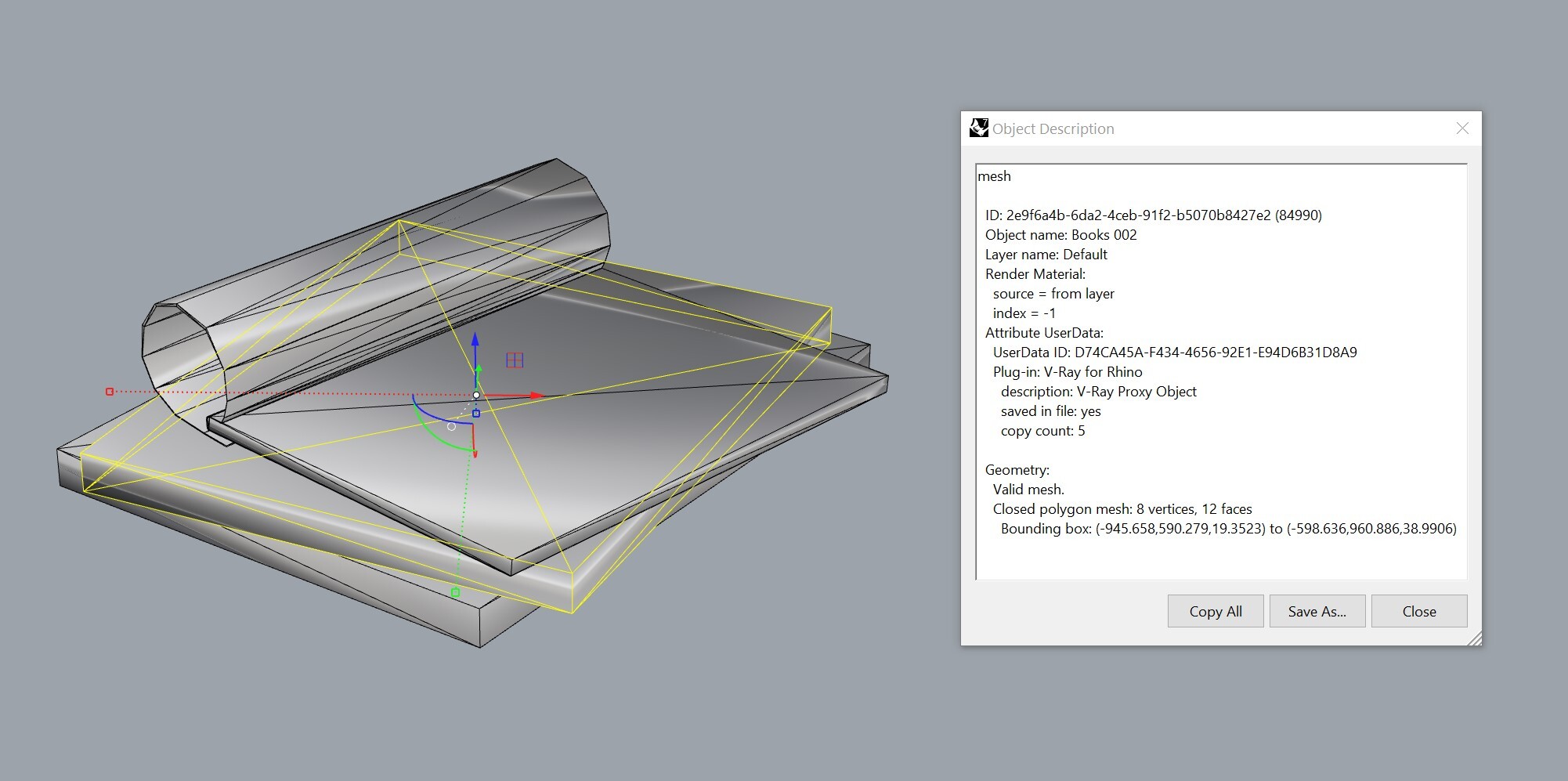Click the gumball planar move square icon
The image size is (1568, 781).
515,360
